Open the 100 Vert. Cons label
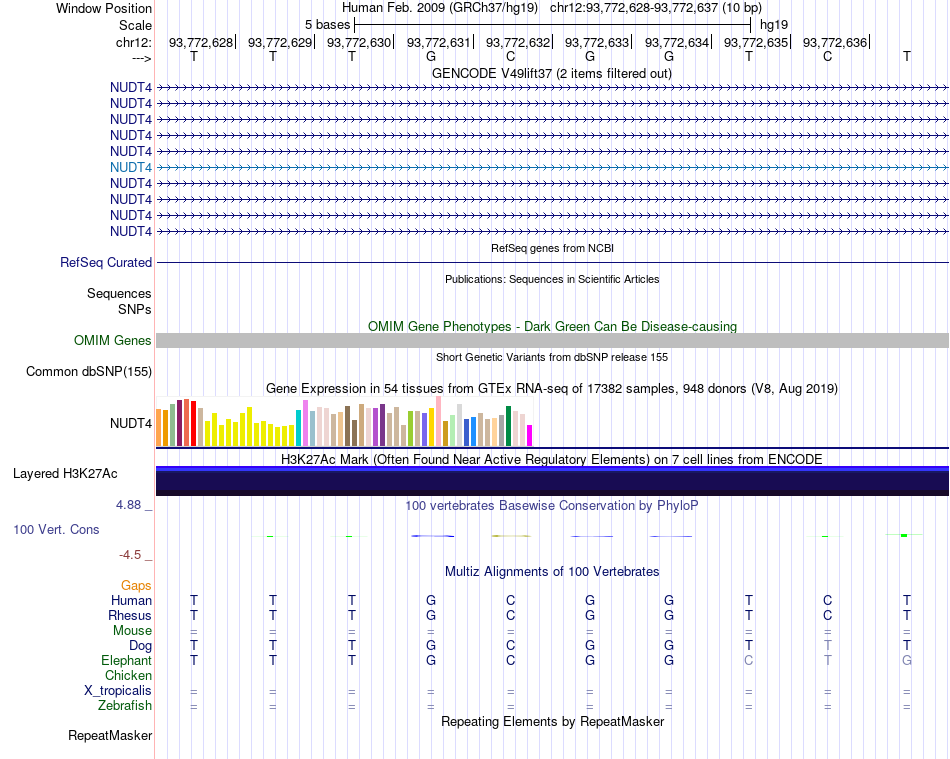950x759 pixels. coord(56,529)
